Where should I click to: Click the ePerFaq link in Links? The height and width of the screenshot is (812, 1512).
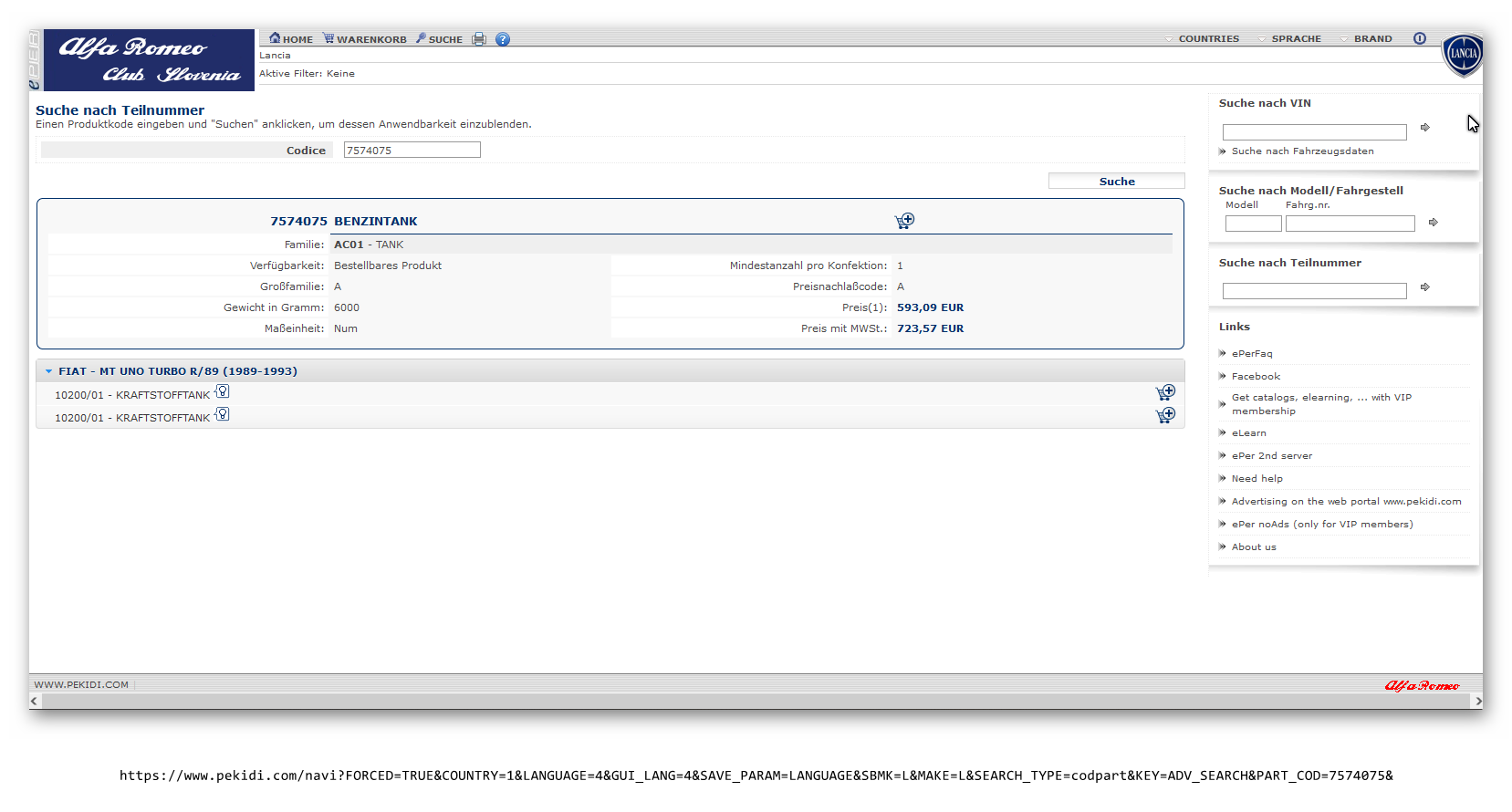[x=1251, y=354]
